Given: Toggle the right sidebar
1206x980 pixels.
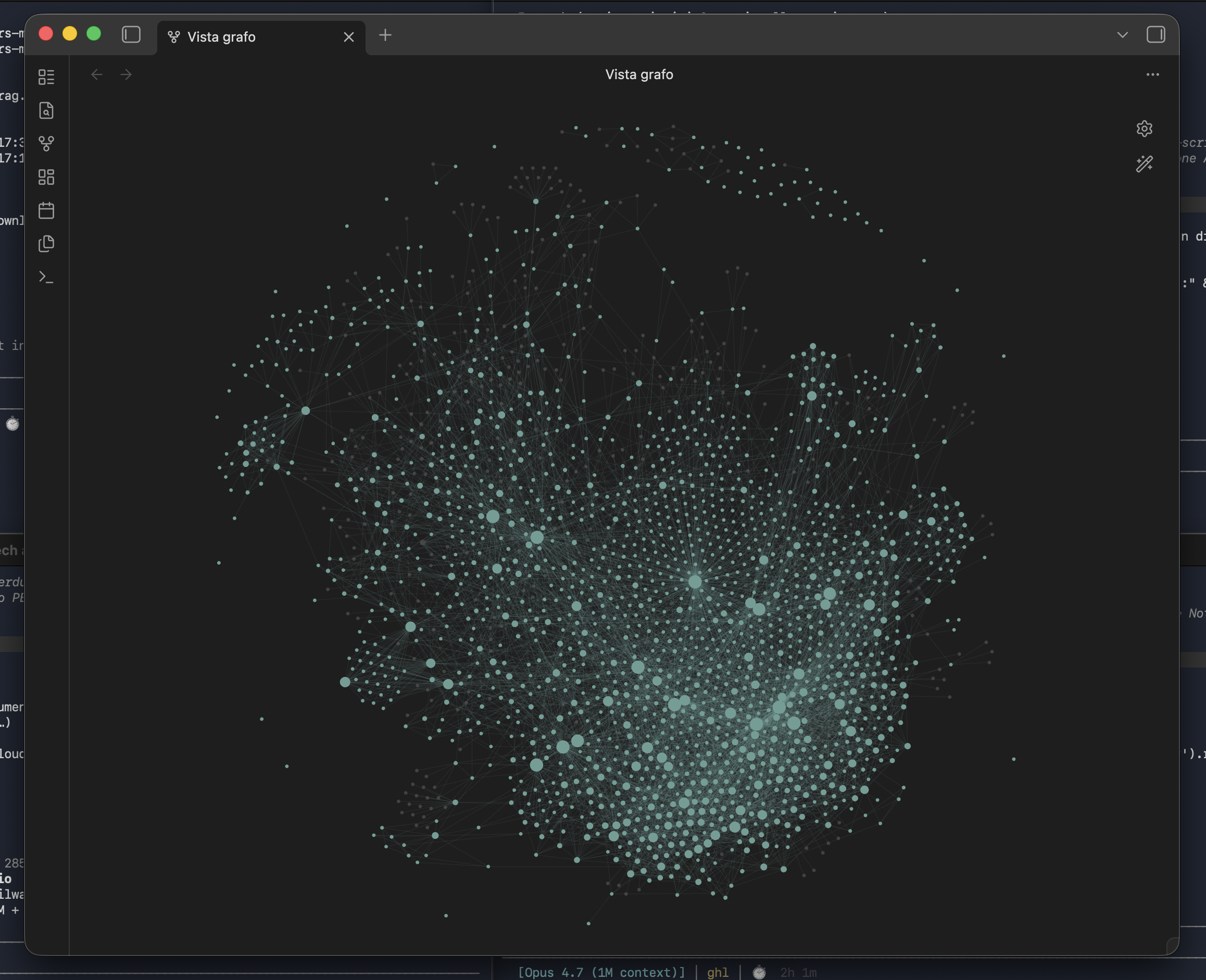Looking at the screenshot, I should (1155, 34).
